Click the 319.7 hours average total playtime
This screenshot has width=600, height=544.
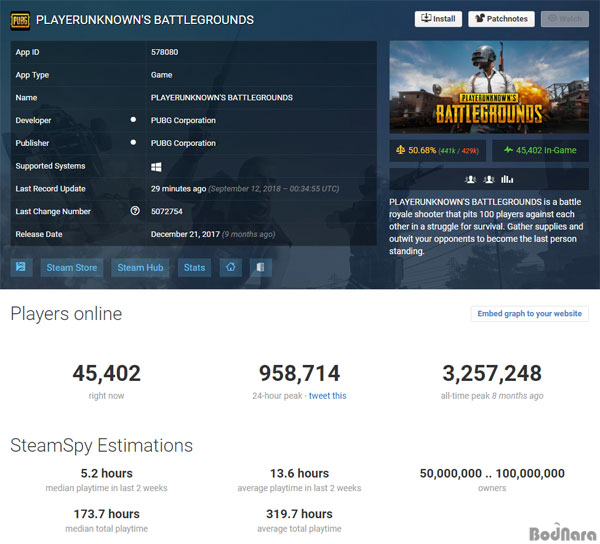coord(299,514)
